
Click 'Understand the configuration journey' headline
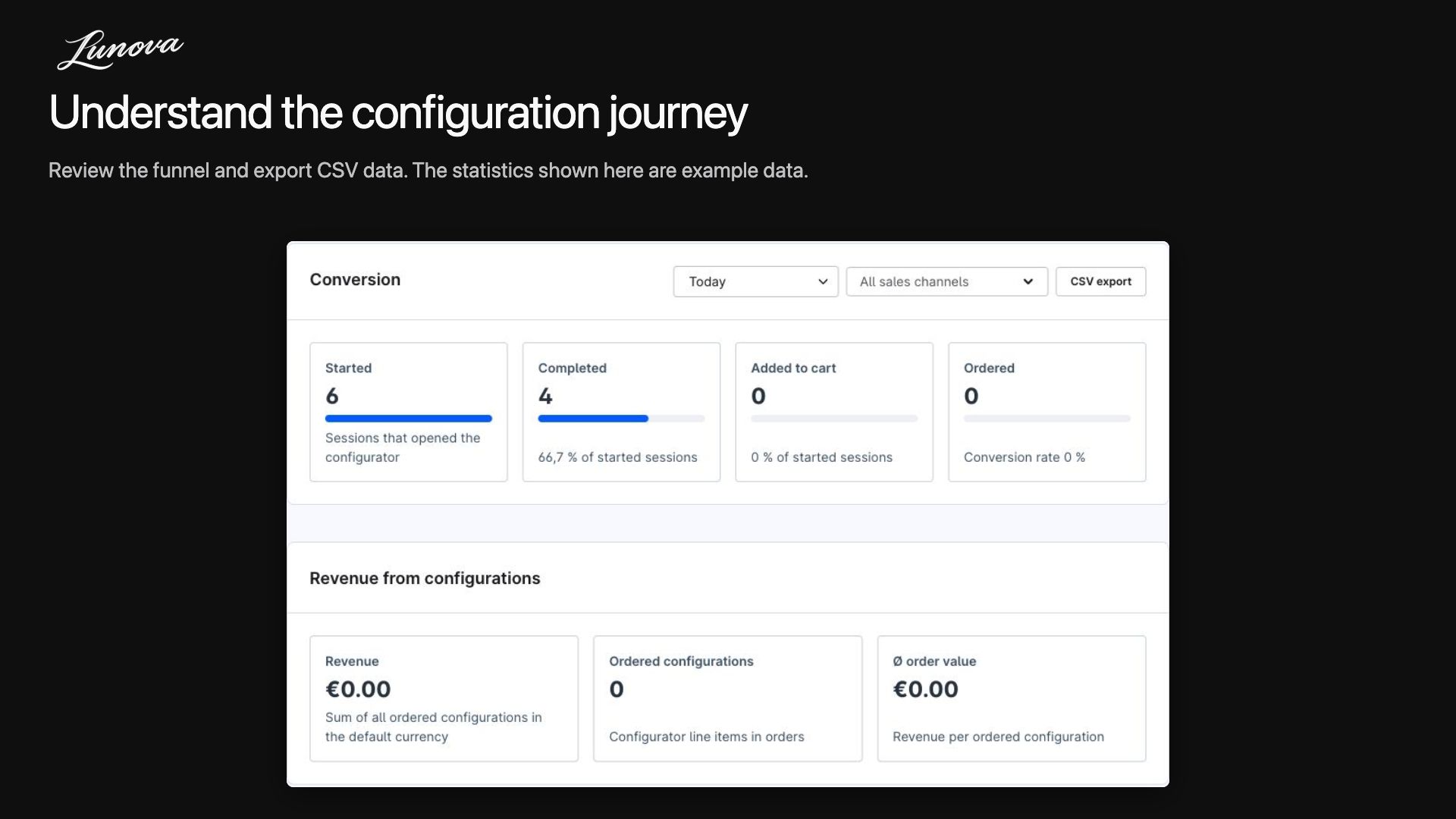click(x=398, y=112)
